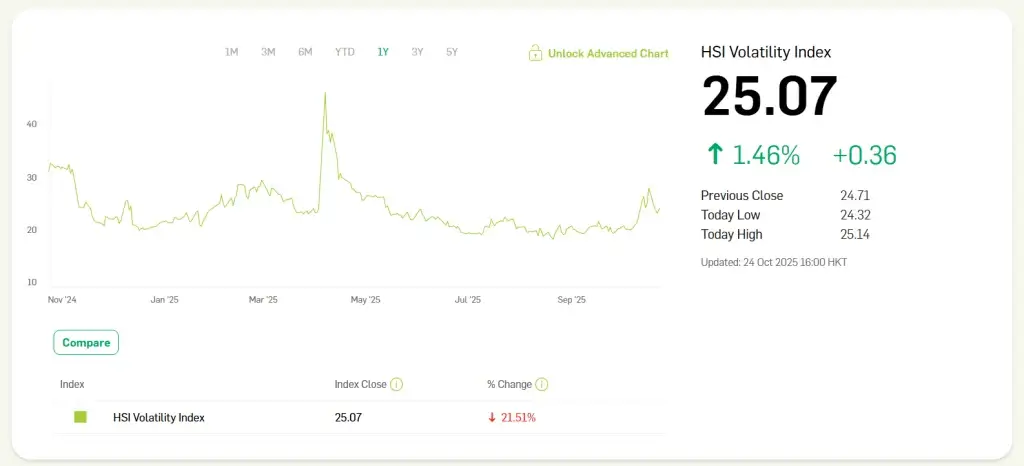Click the % Change column header
Screen dimensions: 1024x466
click(509, 384)
